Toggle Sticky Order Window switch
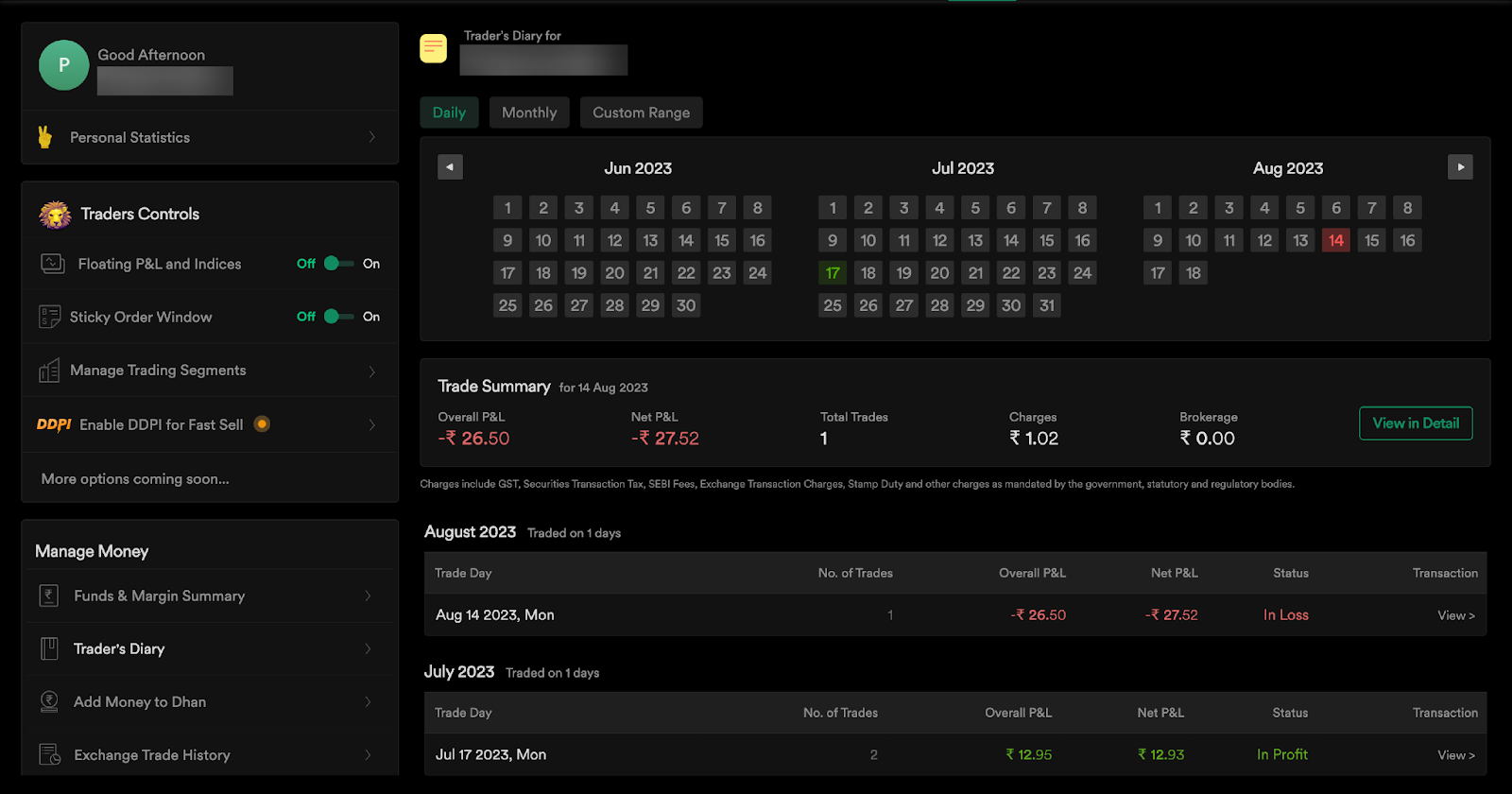Viewport: 1512px width, 794px height. tap(338, 317)
